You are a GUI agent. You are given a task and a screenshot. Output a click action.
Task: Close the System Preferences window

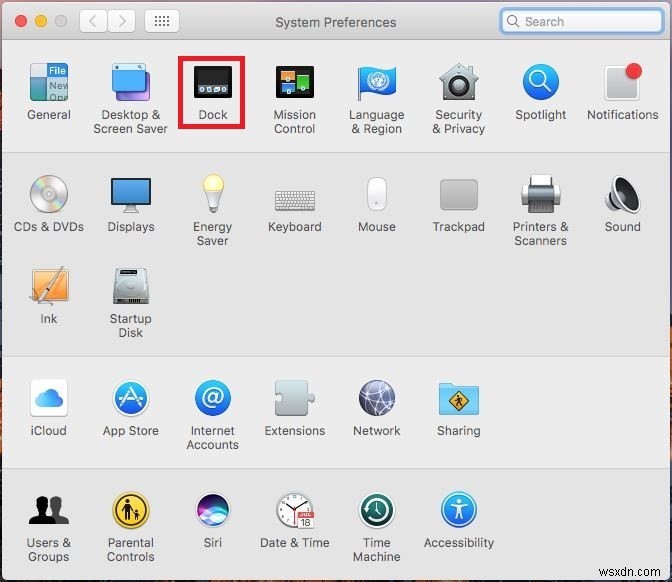coord(21,21)
